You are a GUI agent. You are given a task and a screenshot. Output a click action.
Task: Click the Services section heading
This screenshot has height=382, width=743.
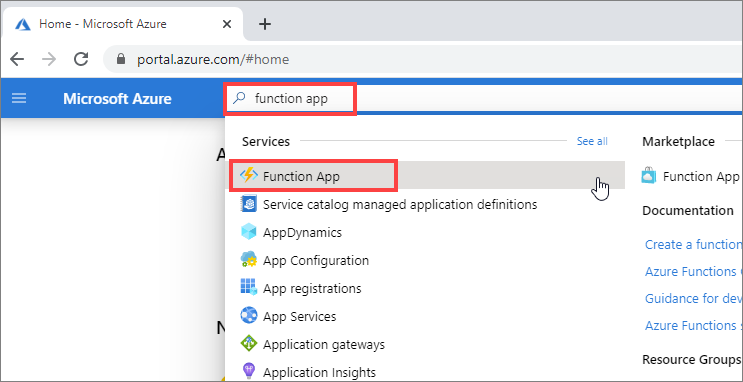[x=266, y=141]
